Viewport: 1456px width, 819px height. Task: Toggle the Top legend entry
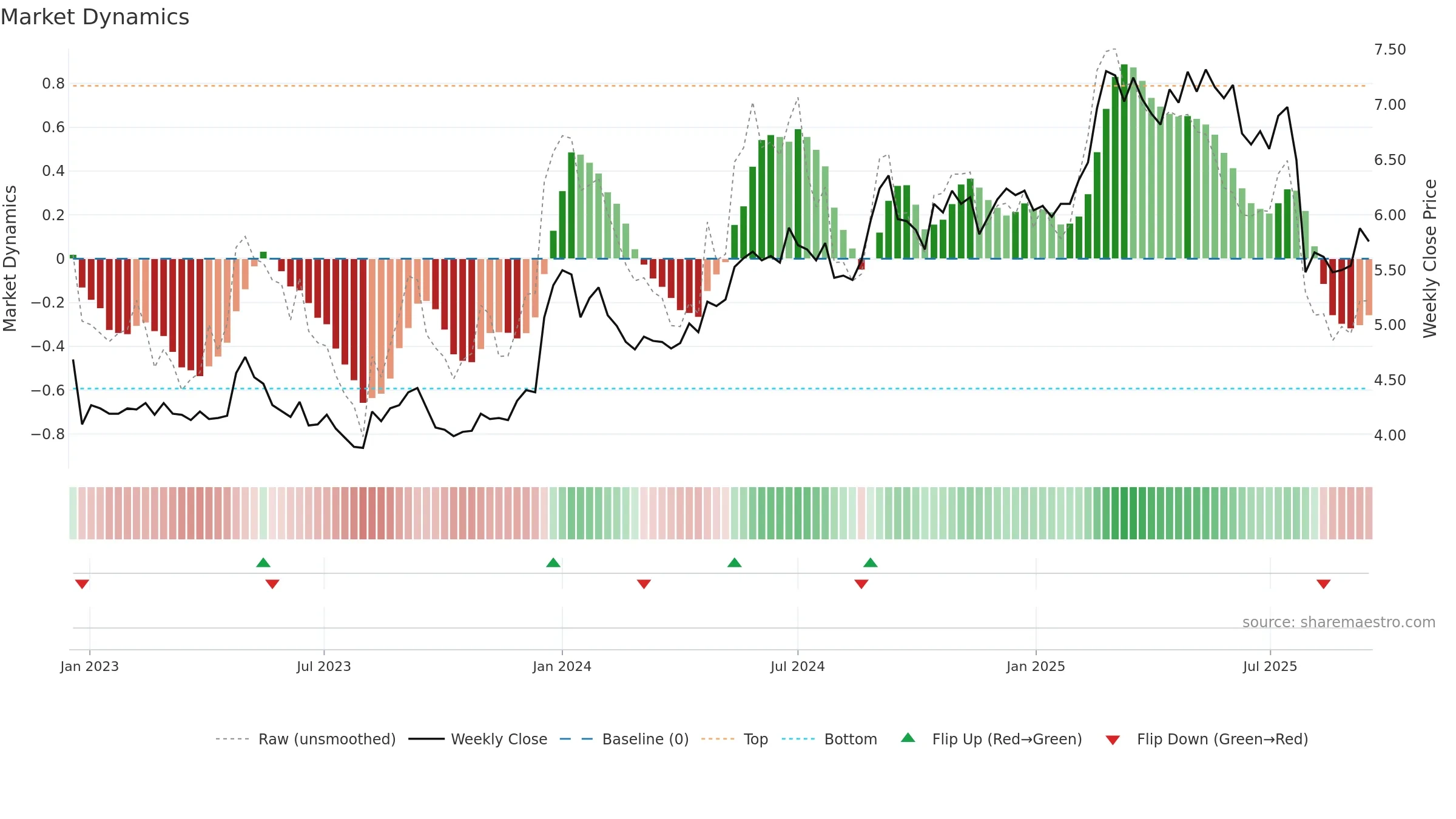pyautogui.click(x=735, y=739)
